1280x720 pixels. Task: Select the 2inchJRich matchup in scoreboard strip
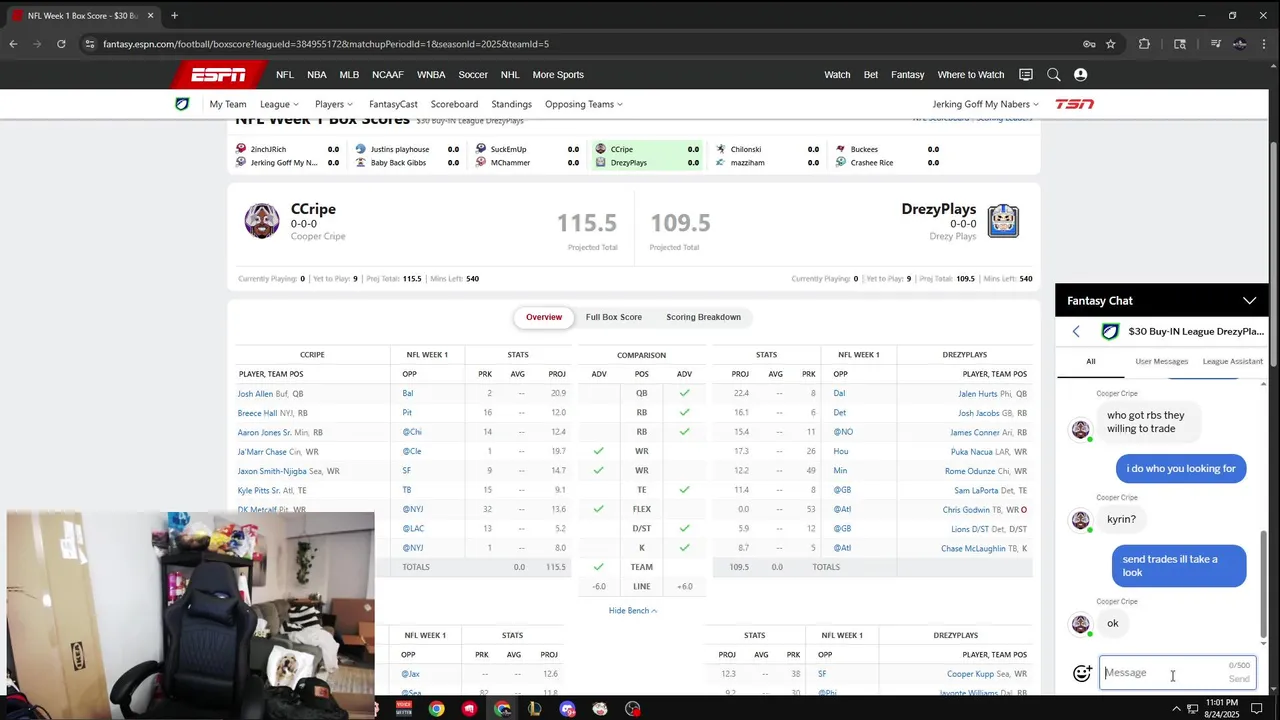tap(288, 156)
